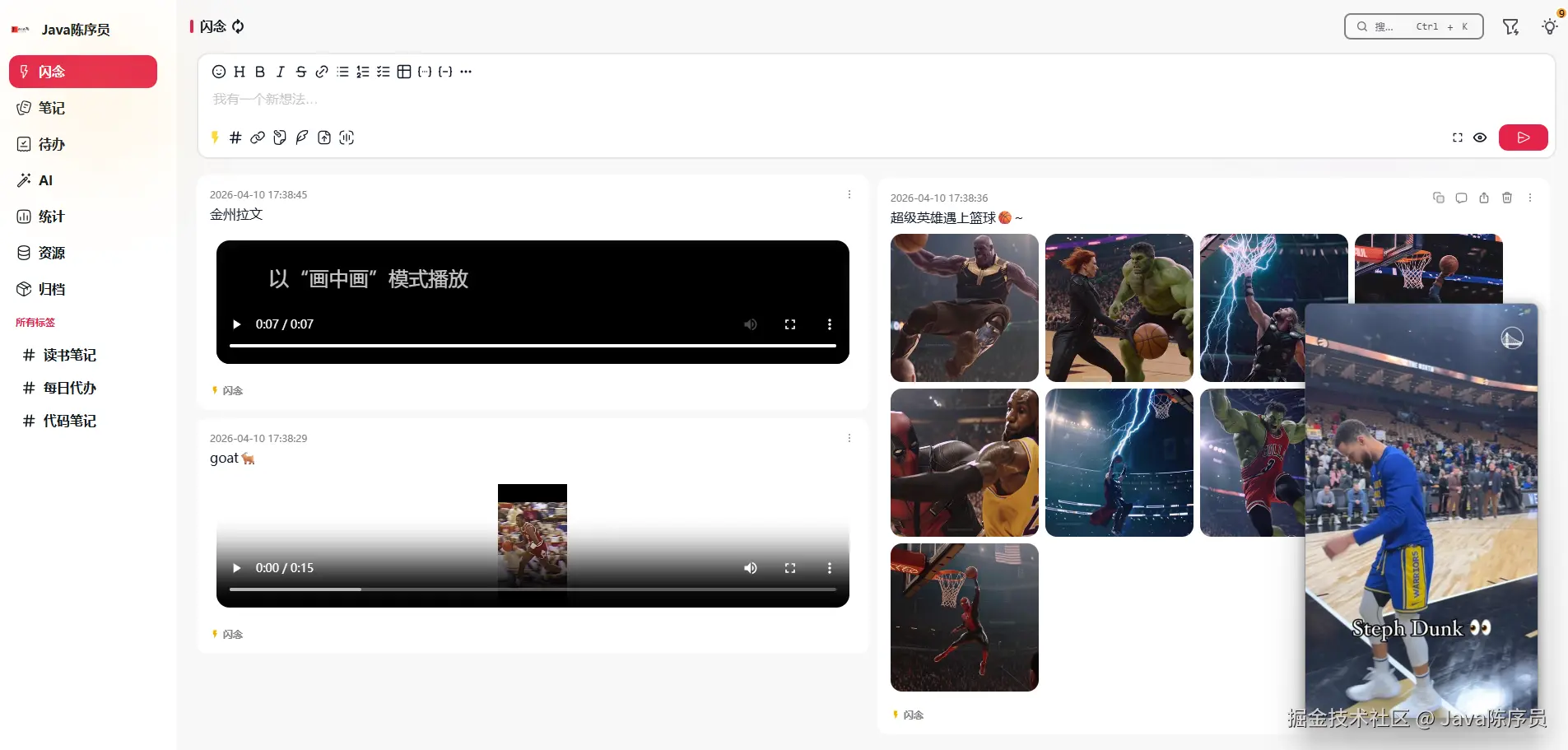
Task: Copy the 超级英雄遇上篮球 note
Action: point(1439,198)
